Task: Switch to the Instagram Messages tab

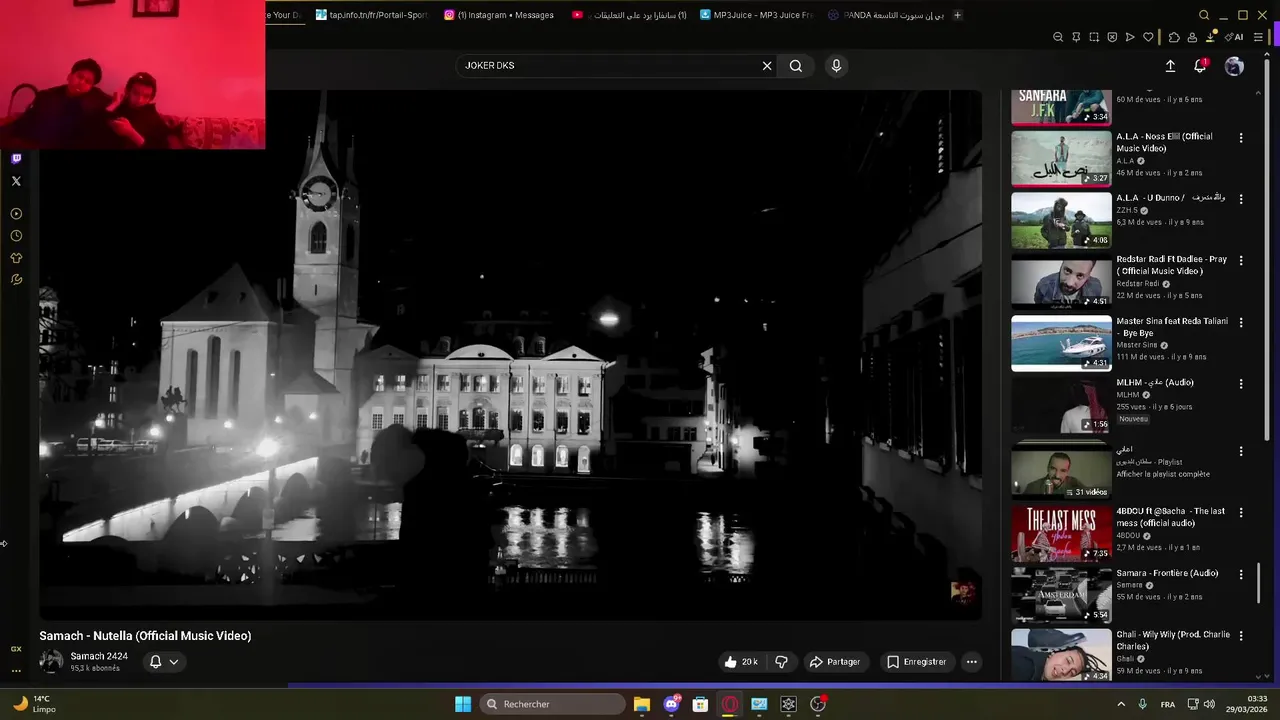Action: point(499,15)
